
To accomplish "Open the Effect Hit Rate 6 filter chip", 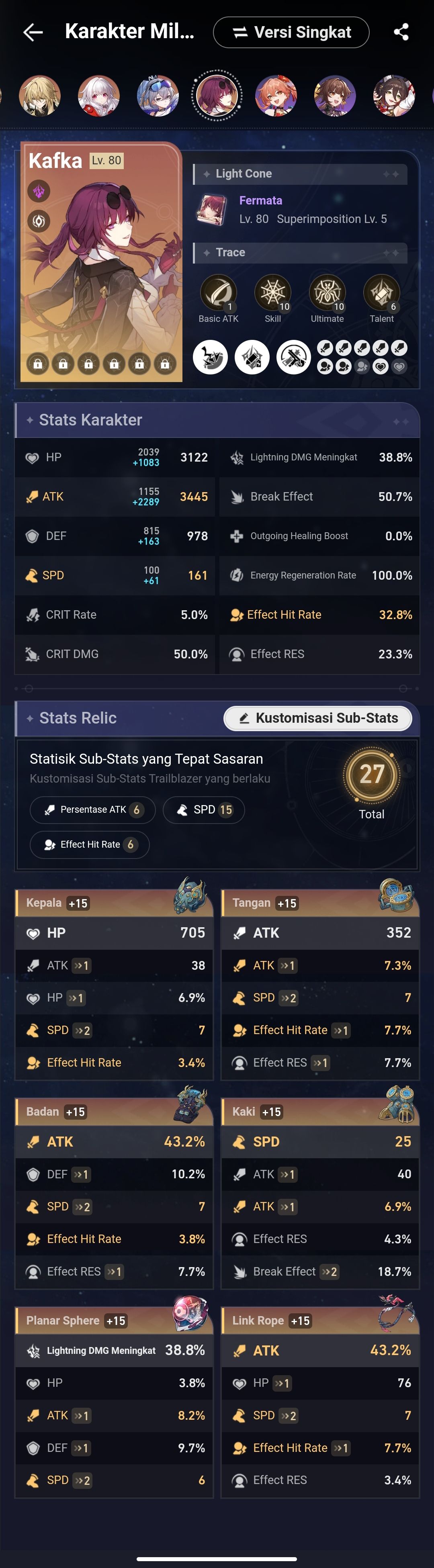I will [x=89, y=845].
